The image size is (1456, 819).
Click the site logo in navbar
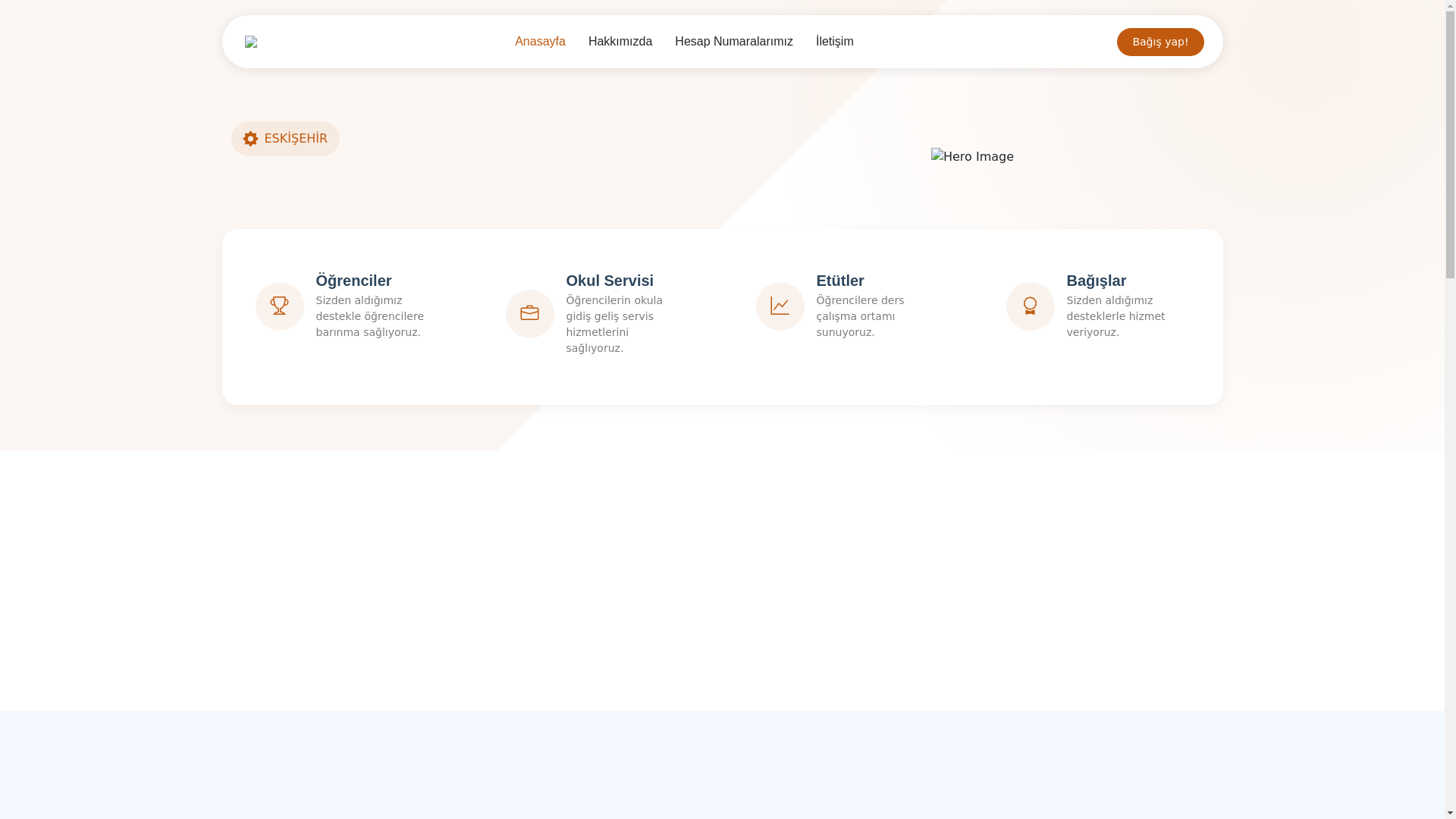click(x=251, y=42)
